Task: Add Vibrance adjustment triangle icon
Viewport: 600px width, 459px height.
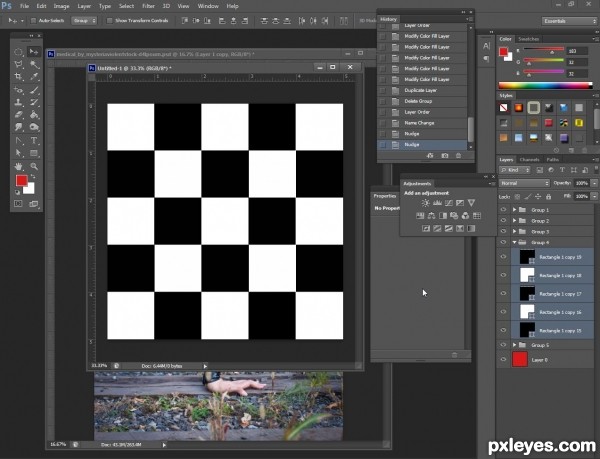Action: click(471, 203)
